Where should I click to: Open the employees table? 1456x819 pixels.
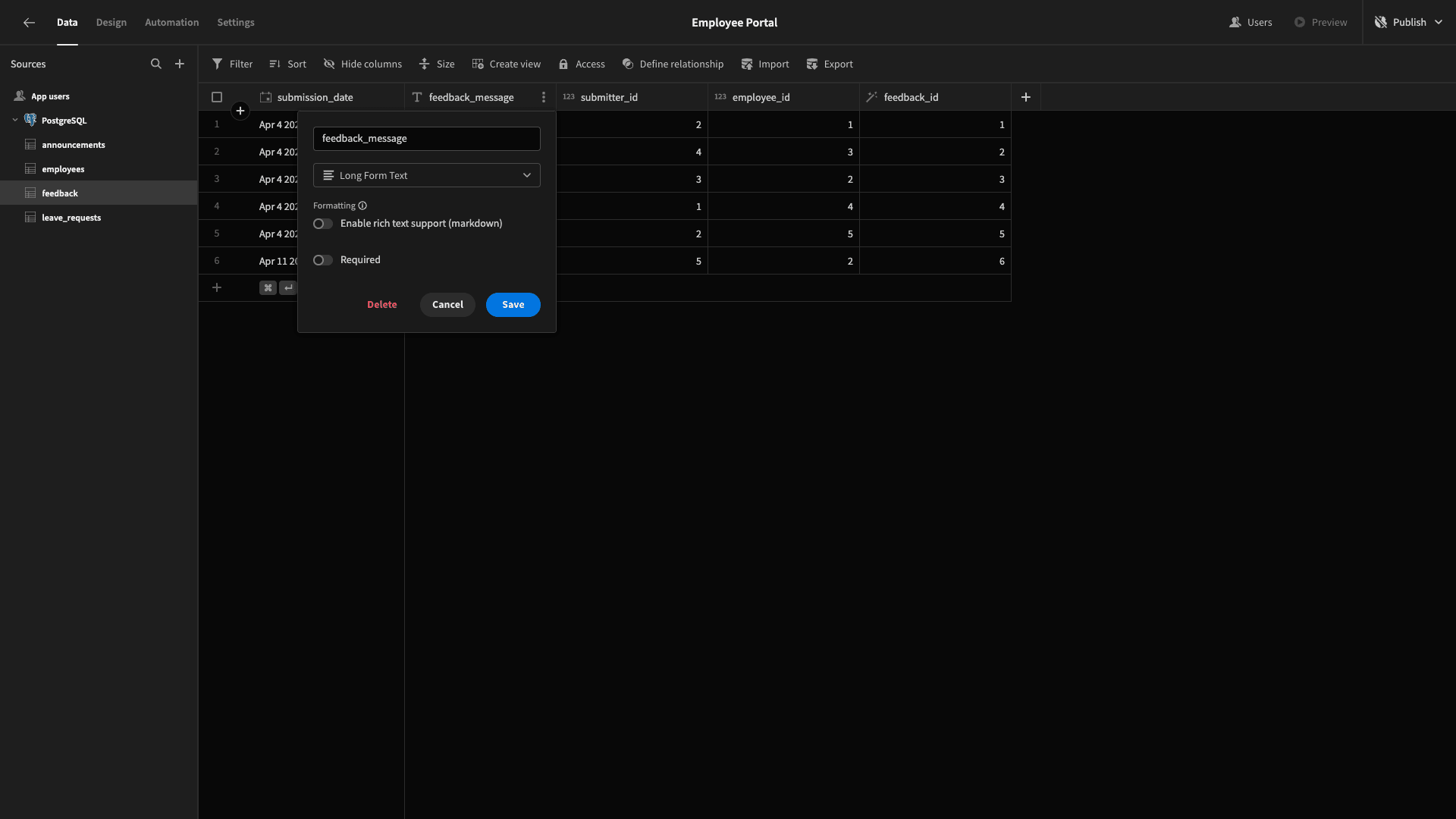(x=99, y=169)
